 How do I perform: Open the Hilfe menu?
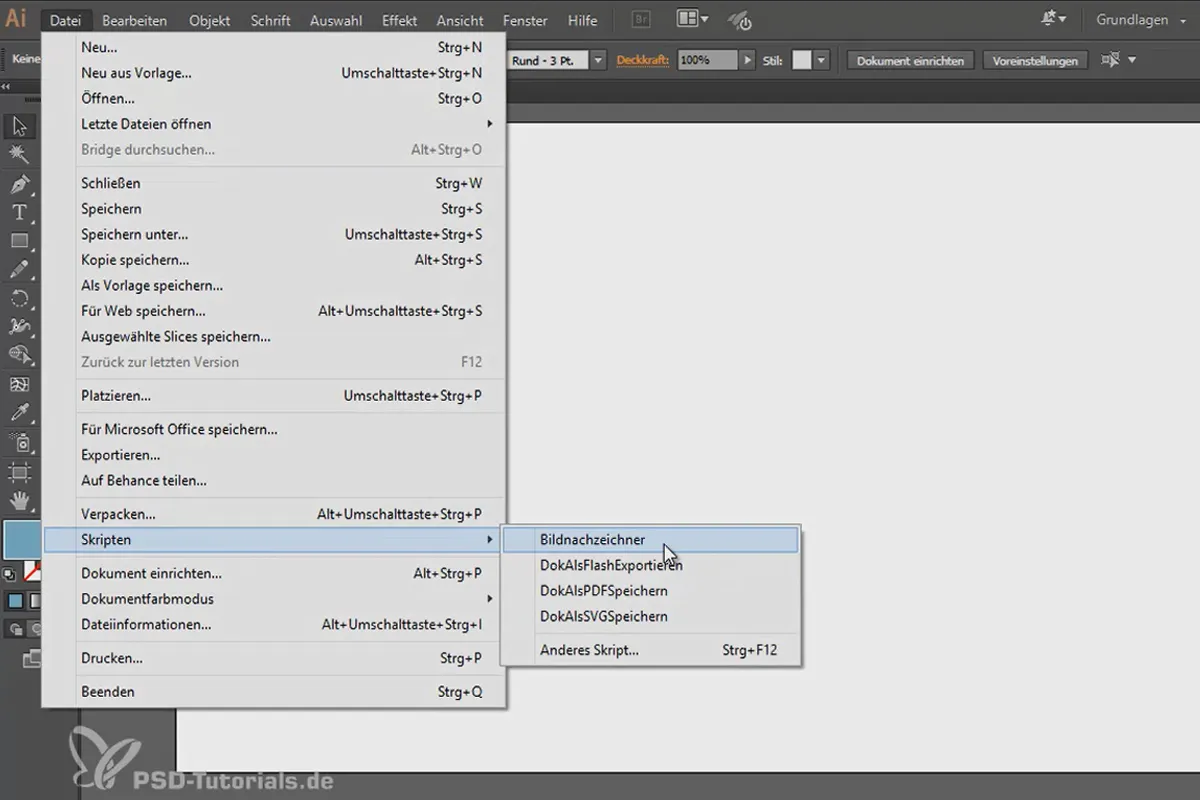(x=582, y=20)
